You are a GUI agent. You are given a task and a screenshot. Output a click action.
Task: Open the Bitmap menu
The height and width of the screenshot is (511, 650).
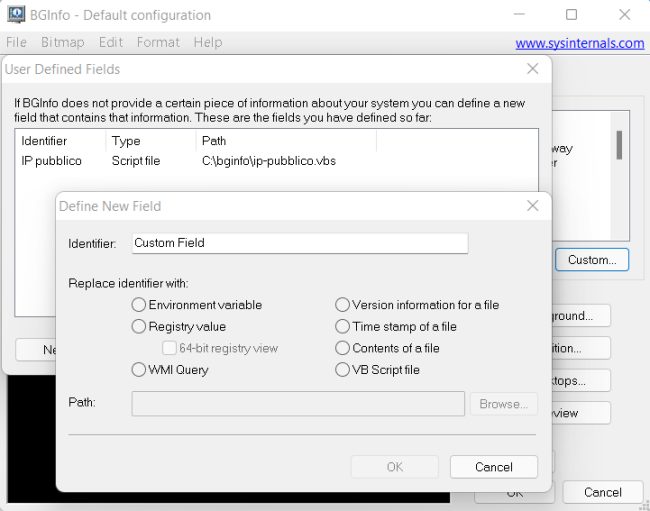62,43
